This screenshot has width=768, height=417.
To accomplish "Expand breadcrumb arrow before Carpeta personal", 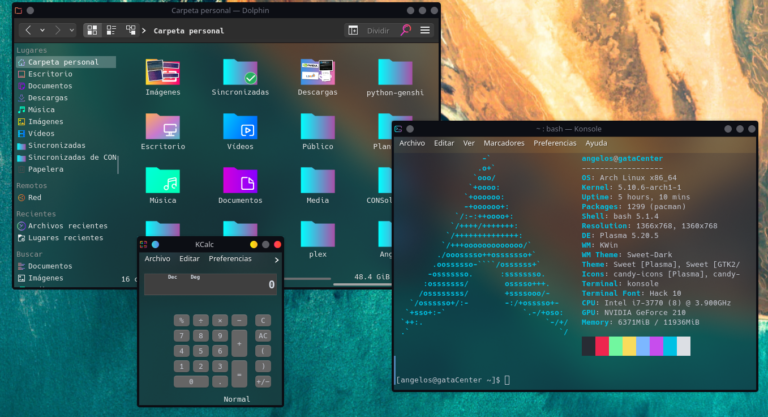I will (144, 31).
